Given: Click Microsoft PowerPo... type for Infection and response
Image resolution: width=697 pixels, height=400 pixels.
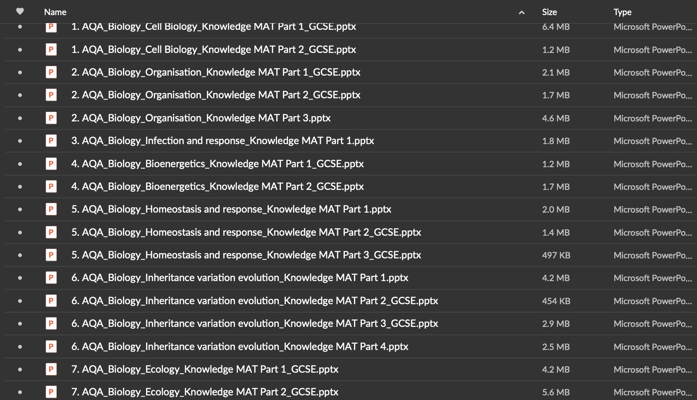Looking at the screenshot, I should tap(653, 141).
